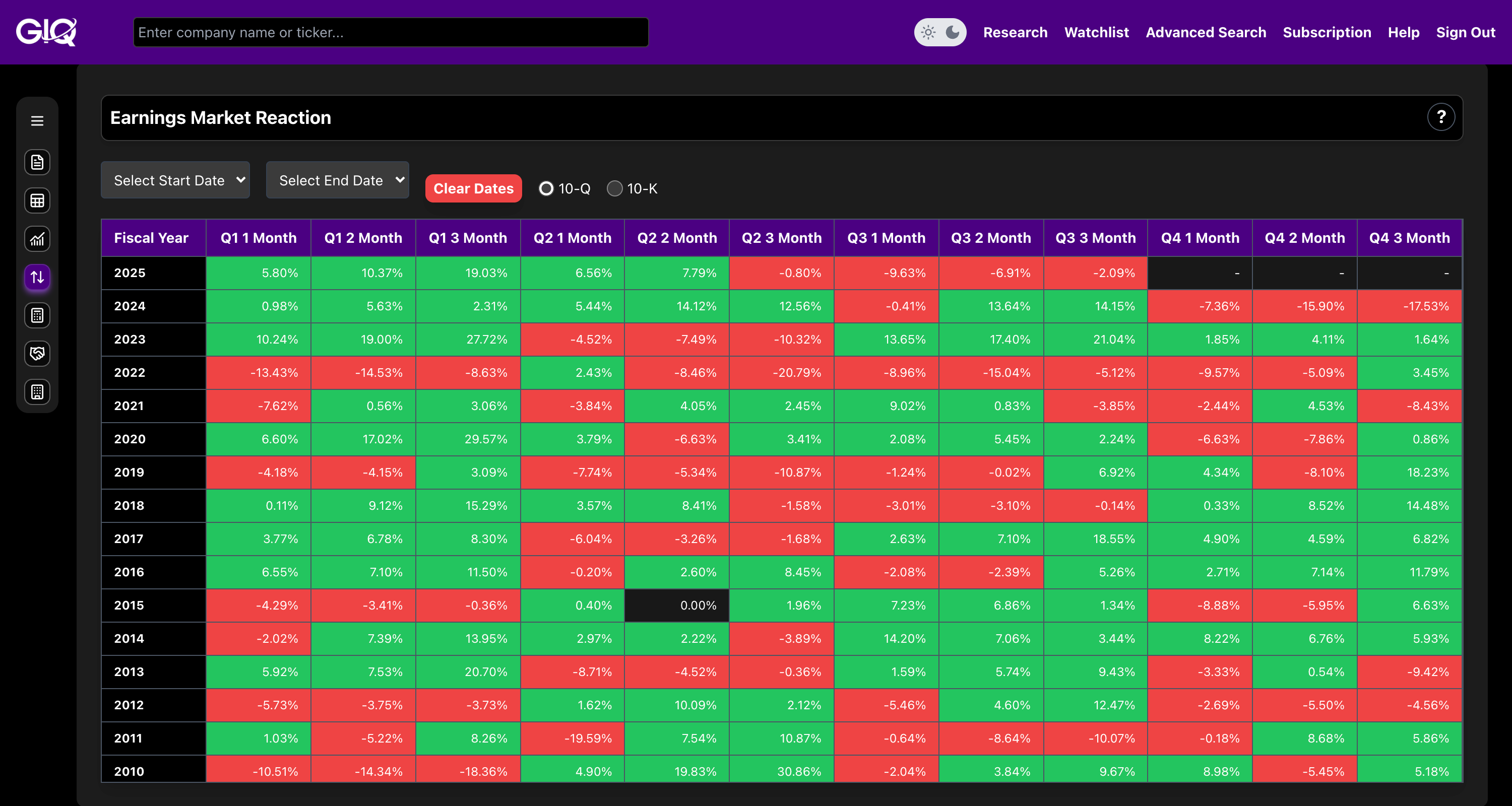Expand the Select End Date dropdown
1512x806 pixels.
338,180
